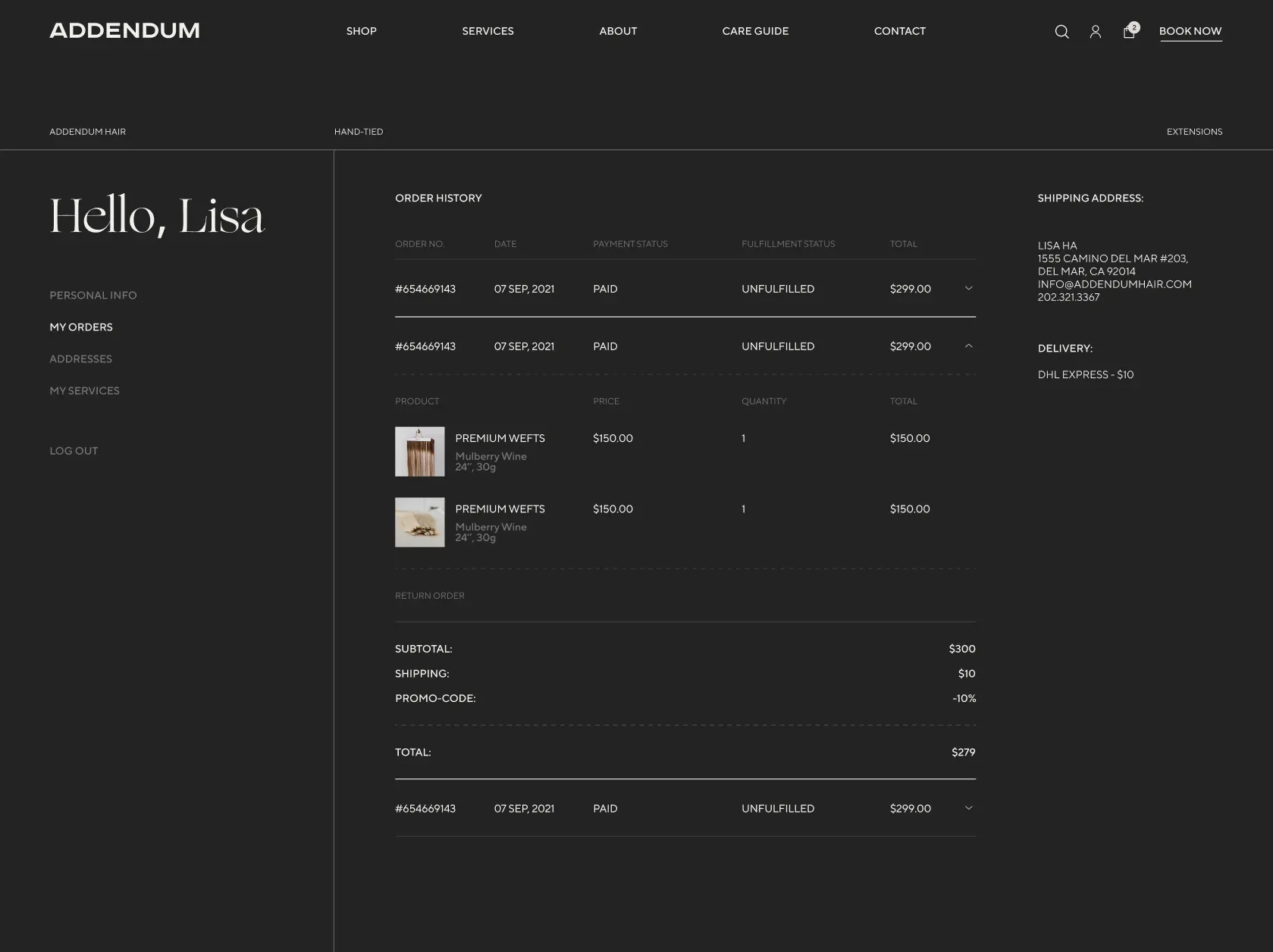1273x952 pixels.
Task: Expand the first order row chevron
Action: point(968,289)
